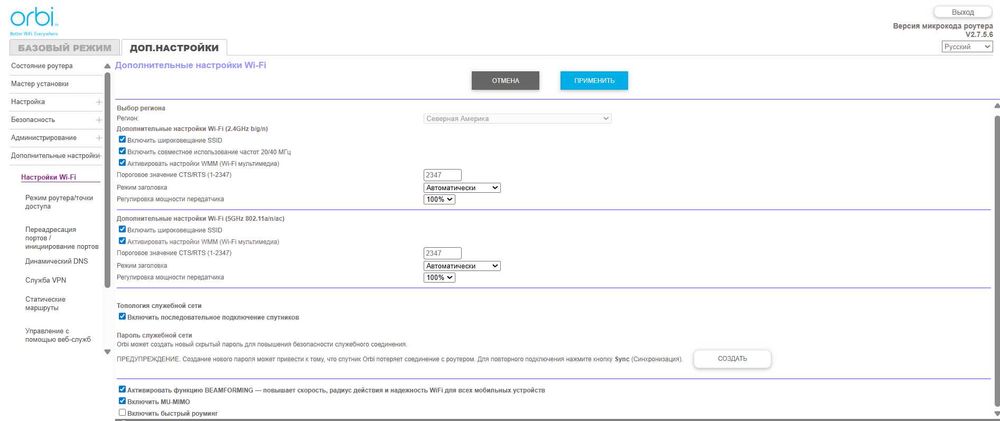Click Выбор региона section label
This screenshot has height=421, width=1000.
pyautogui.click(x=141, y=108)
